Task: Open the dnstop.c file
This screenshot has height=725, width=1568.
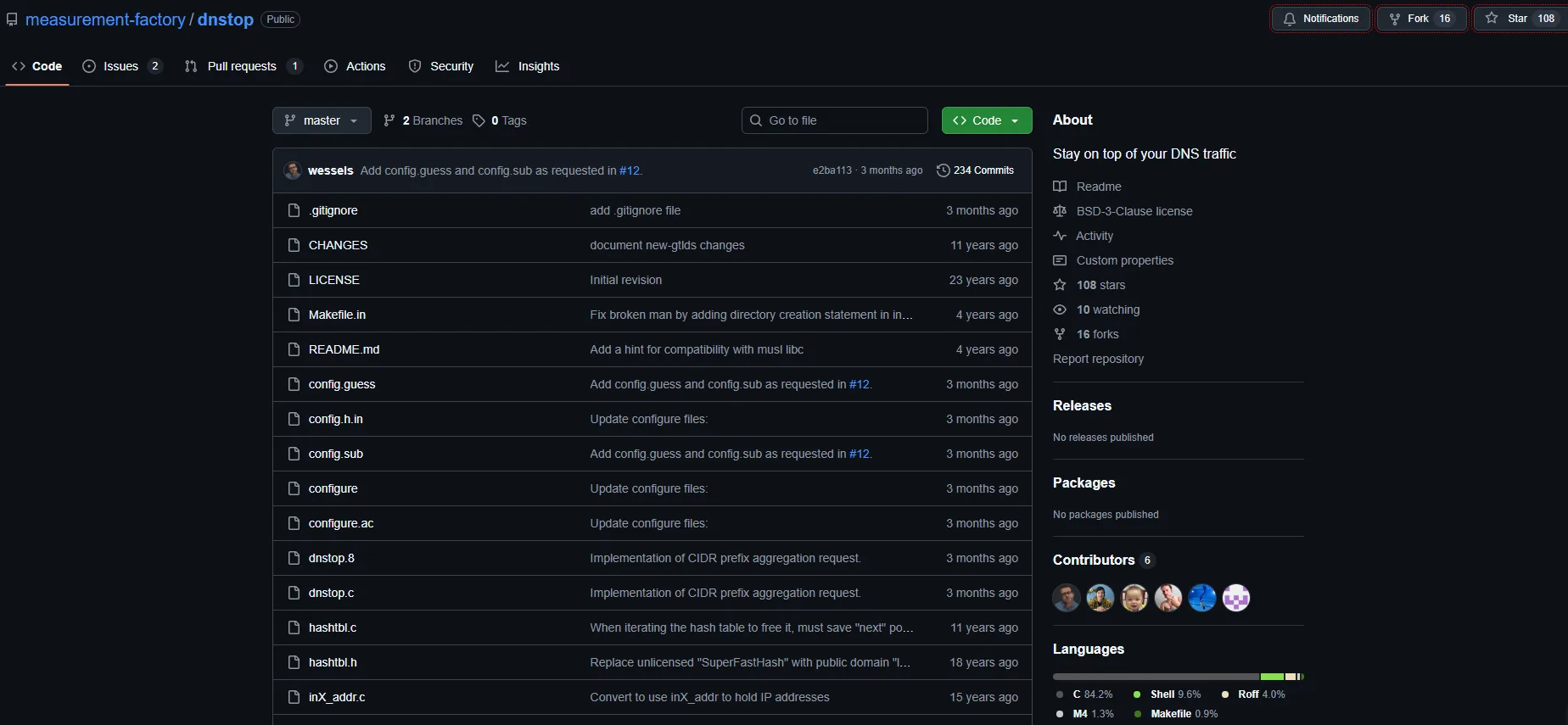Action: click(331, 593)
